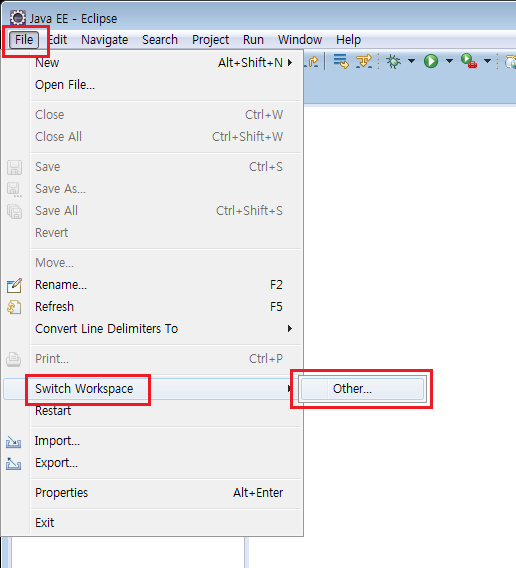The height and width of the screenshot is (568, 516).
Task: Select Convert Line Delimiters To entry
Action: (167, 329)
